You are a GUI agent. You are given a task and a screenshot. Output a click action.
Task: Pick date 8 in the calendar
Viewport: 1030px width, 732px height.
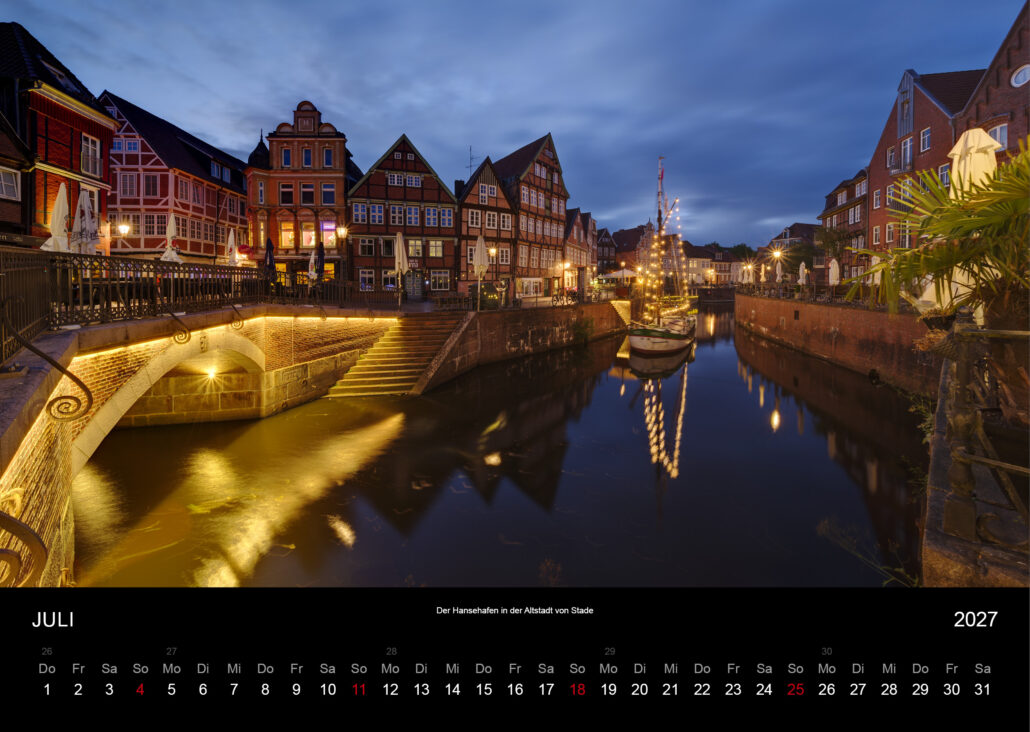coord(265,689)
